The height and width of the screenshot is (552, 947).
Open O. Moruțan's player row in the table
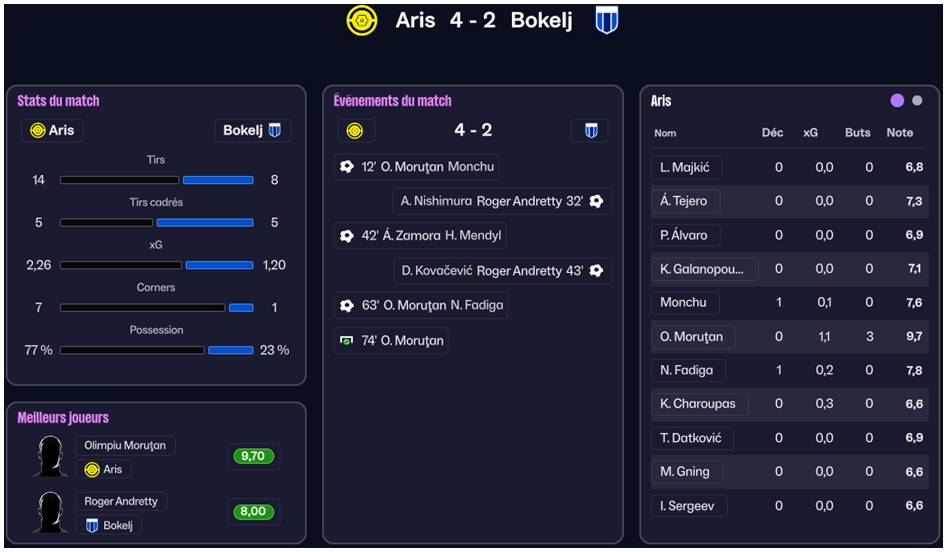(x=692, y=337)
